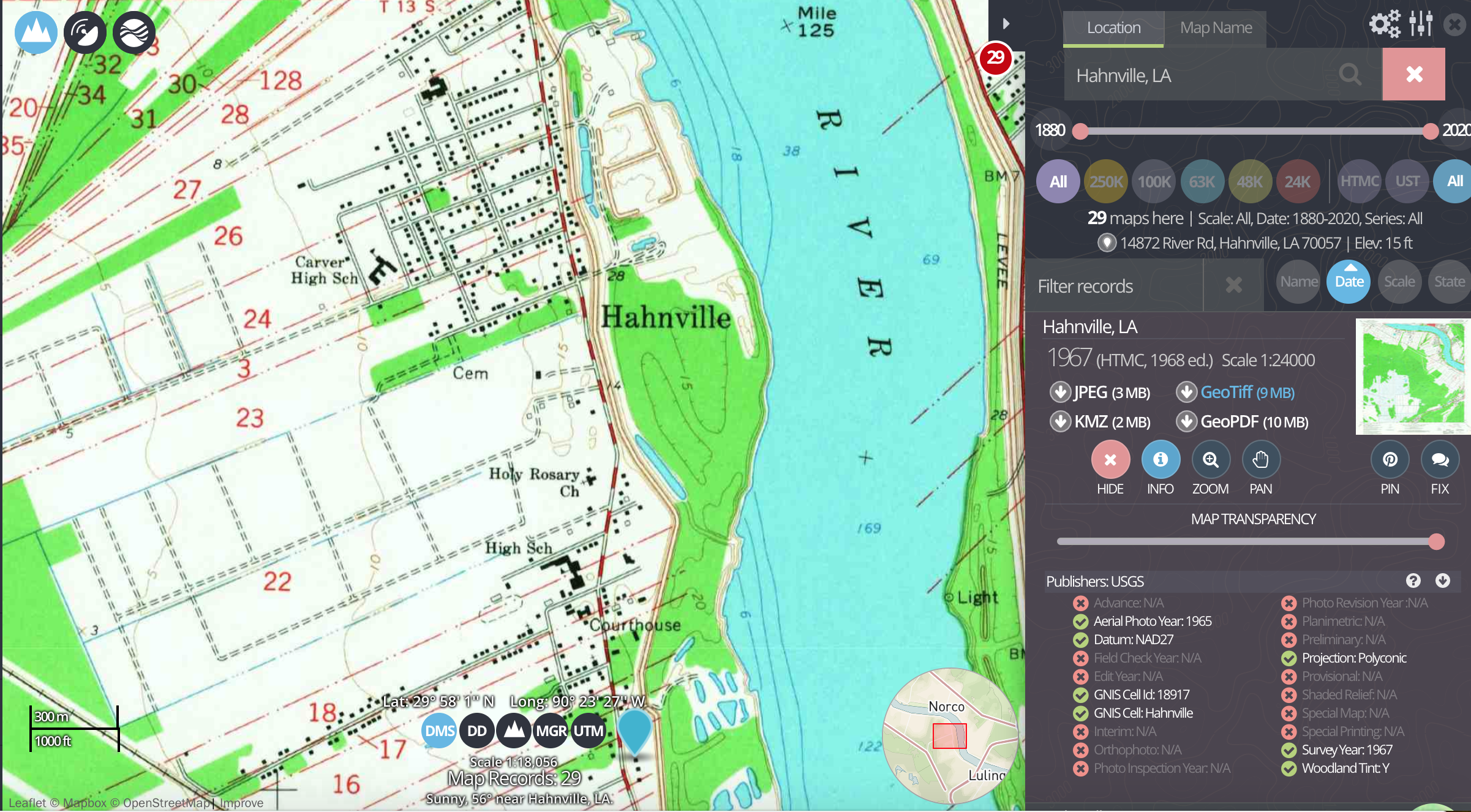Expand Publishers section down arrow
Screen dimensions: 1471x812
(1443, 581)
